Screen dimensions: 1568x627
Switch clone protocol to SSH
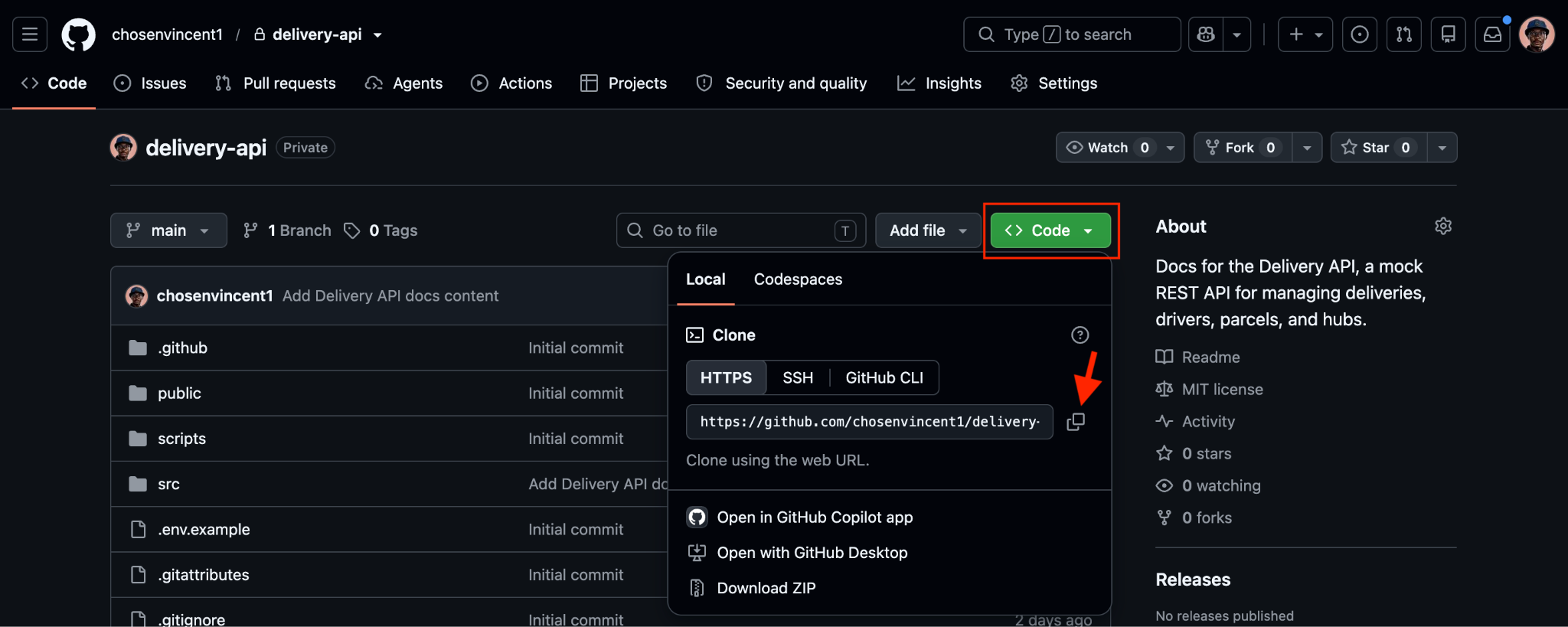pos(798,377)
